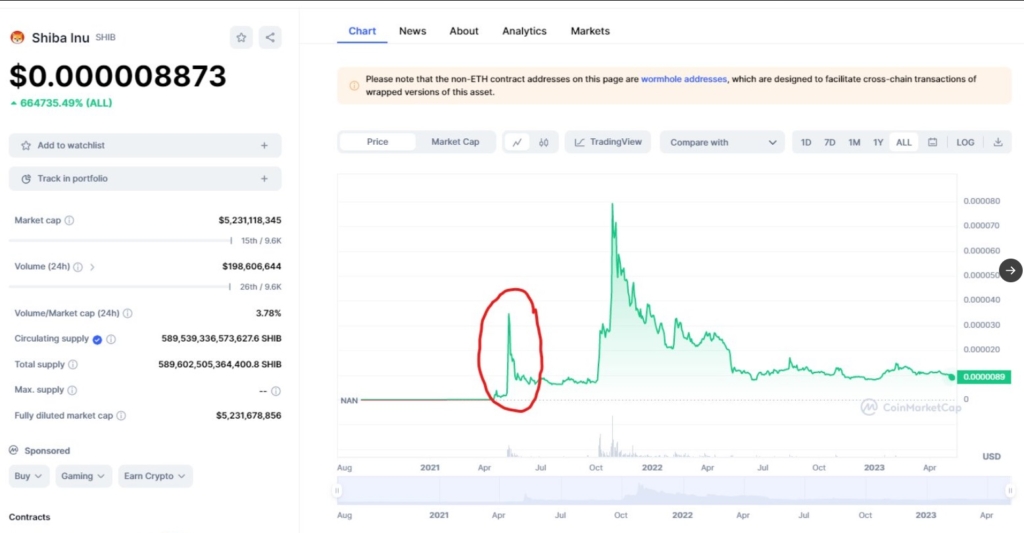1024x533 pixels.
Task: Click the Volume value $198,606,644
Action: [251, 266]
